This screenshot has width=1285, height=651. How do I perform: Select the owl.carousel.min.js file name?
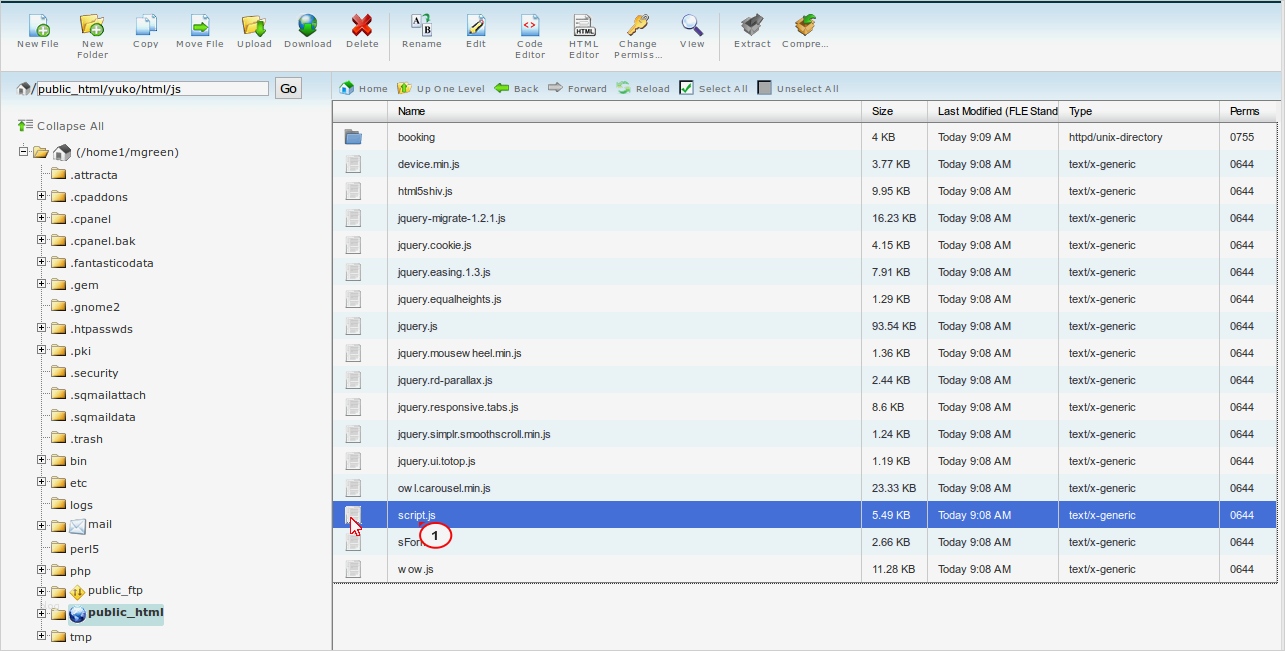(444, 488)
